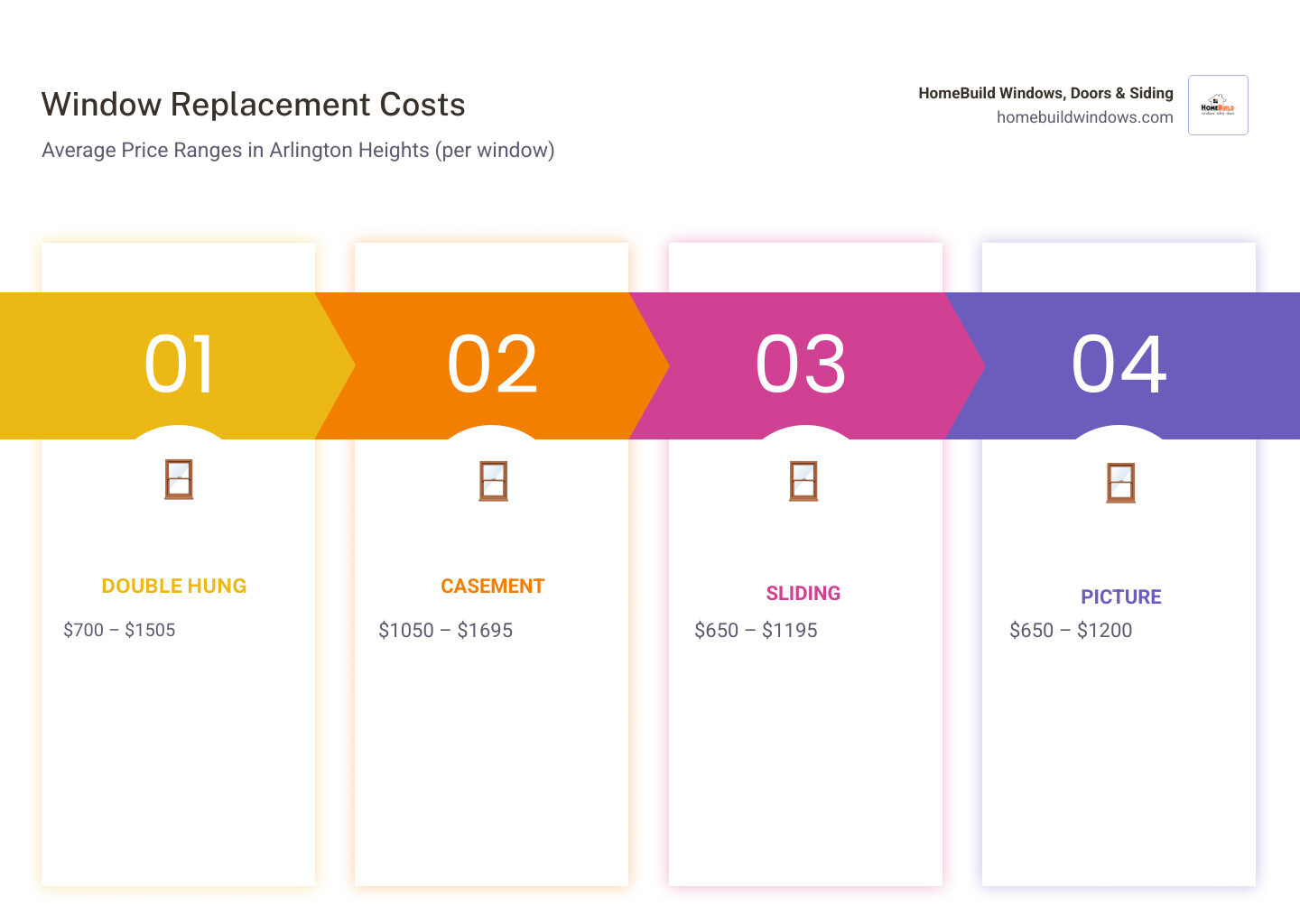Click the $700 – $1505 price range
Viewport: 1300px width, 924px height.
point(120,630)
